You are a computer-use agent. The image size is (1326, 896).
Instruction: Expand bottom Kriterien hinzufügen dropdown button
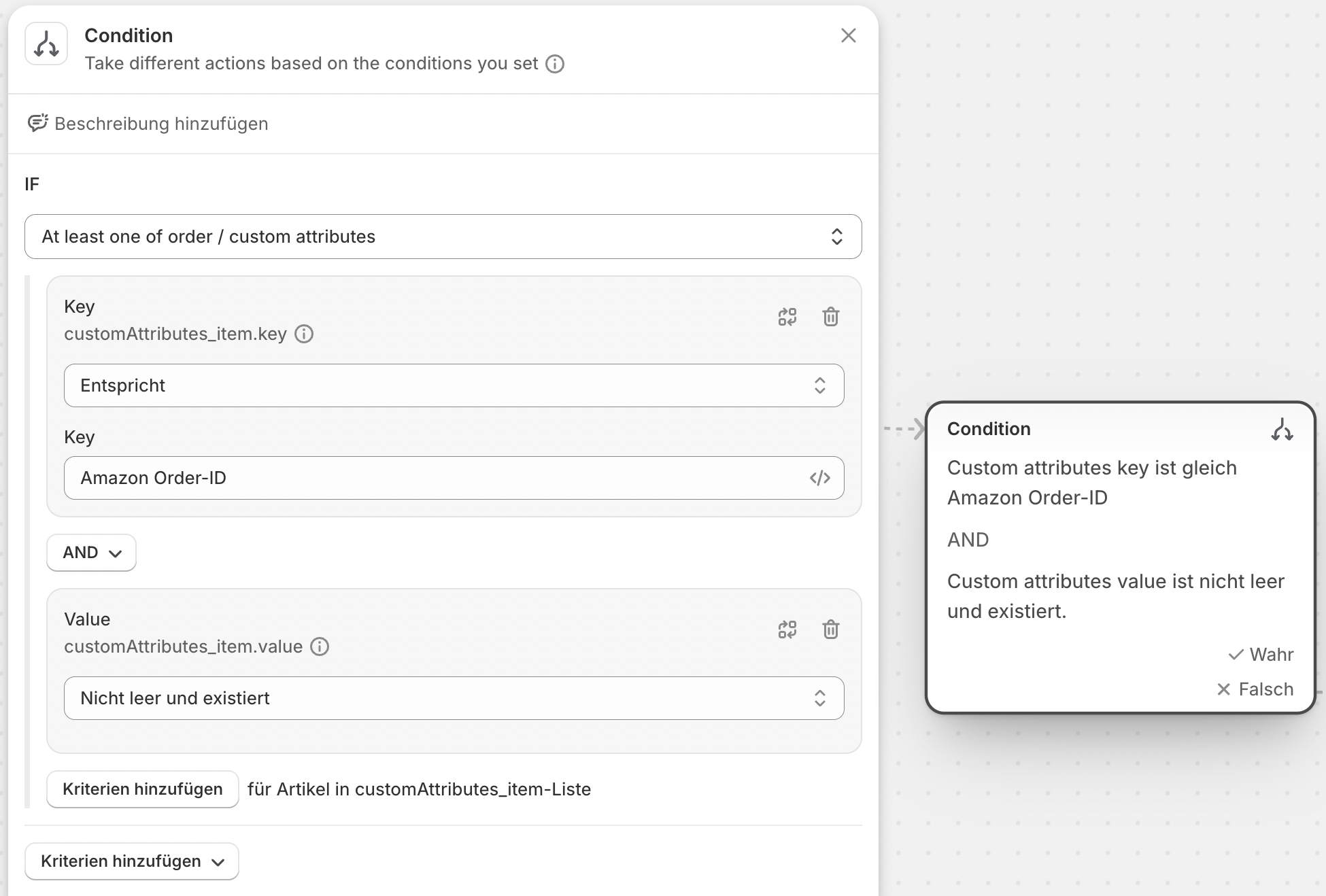coord(132,861)
